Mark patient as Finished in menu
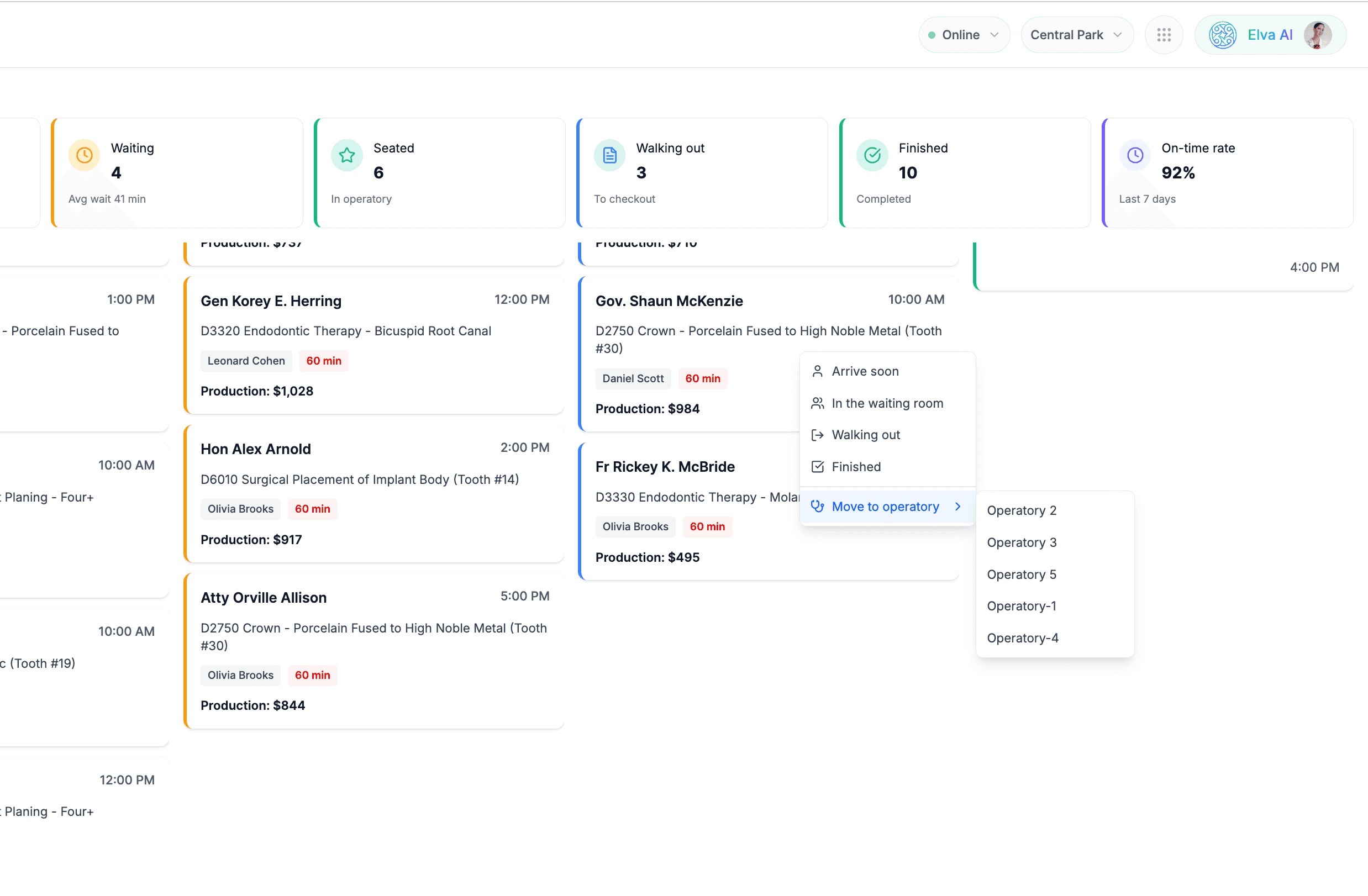Screen dimensions: 1368x896 (855, 467)
